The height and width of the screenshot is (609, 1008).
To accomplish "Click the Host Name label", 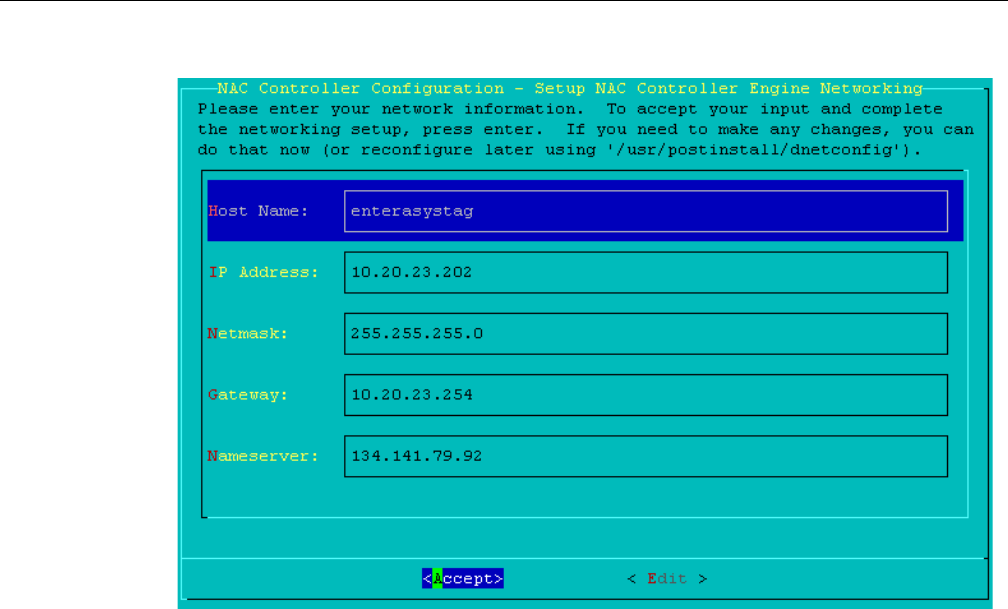I will [x=258, y=211].
